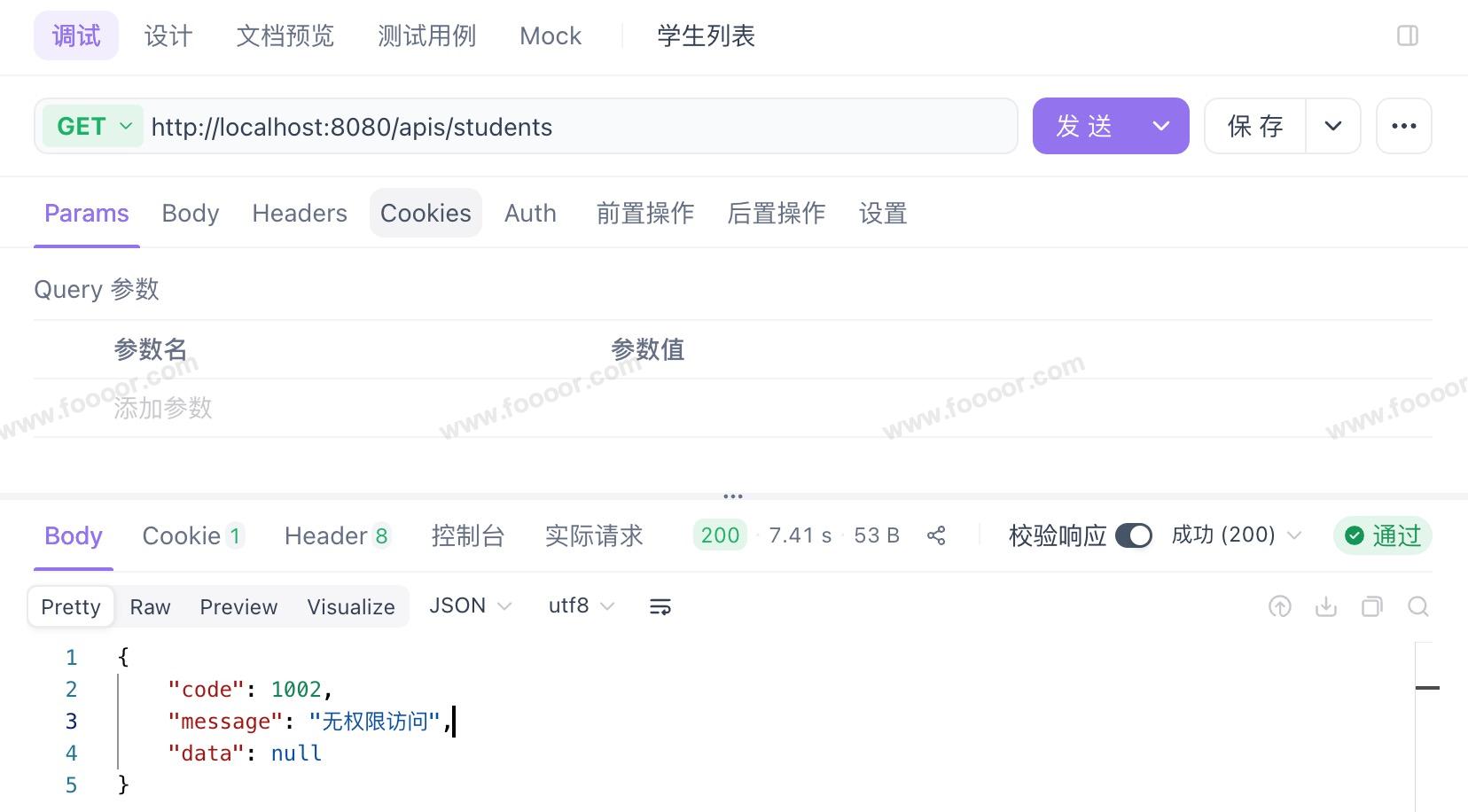Expand the 发送 button dropdown arrow
This screenshot has width=1468, height=812.
(1161, 126)
